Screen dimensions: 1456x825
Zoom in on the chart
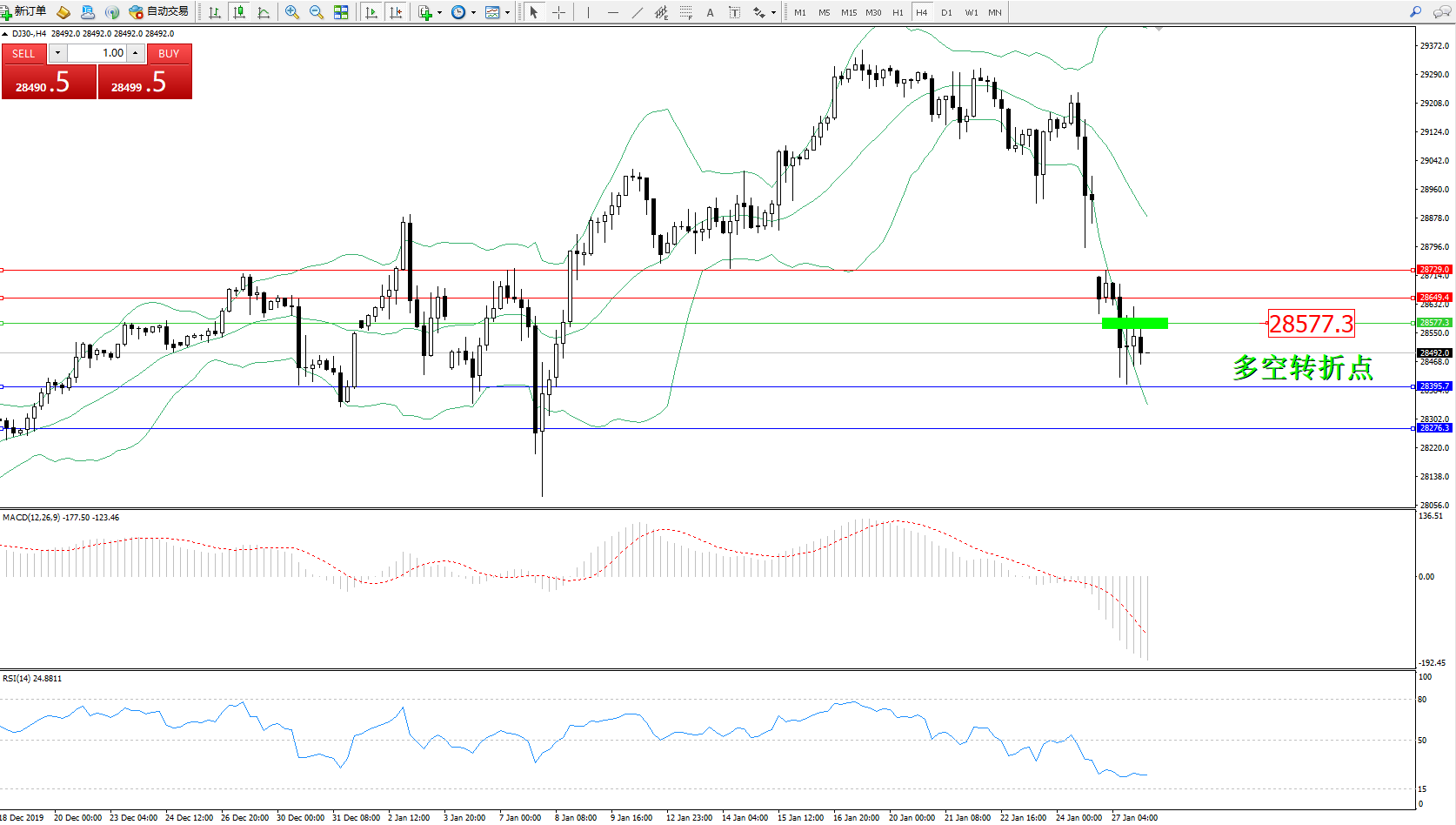coord(292,12)
